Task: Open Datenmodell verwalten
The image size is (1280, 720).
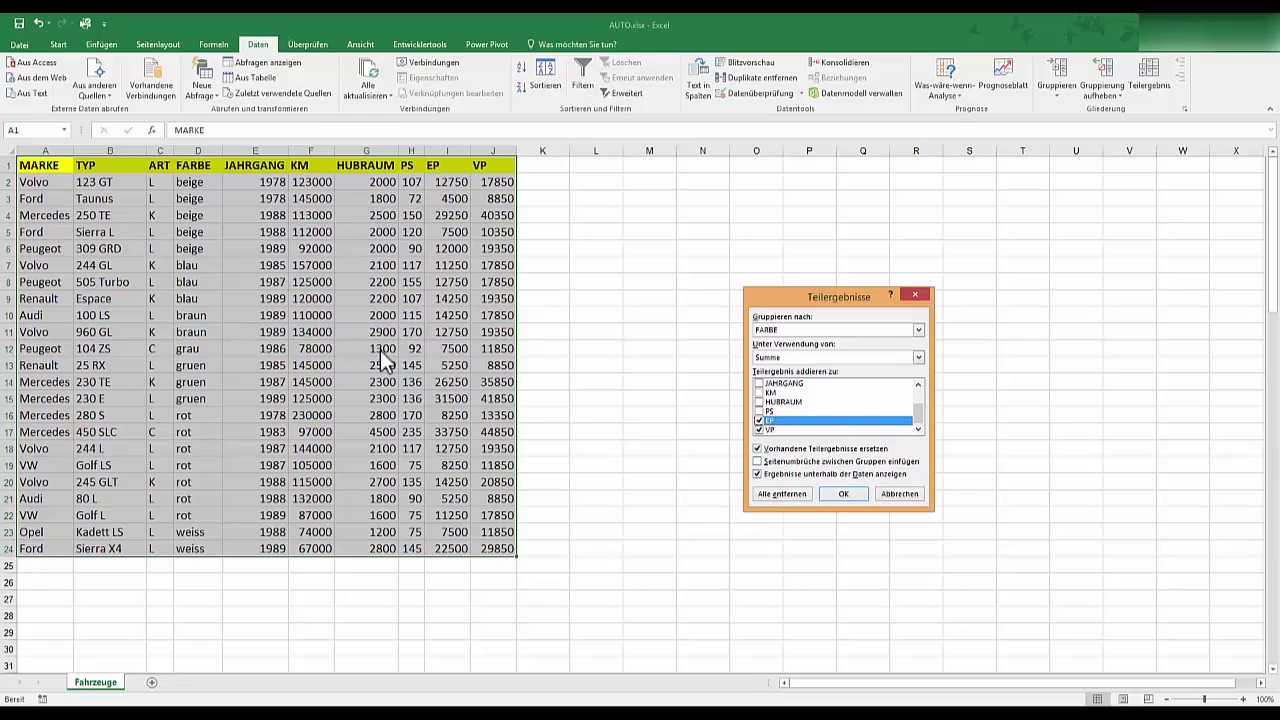Action: pyautogui.click(x=855, y=93)
